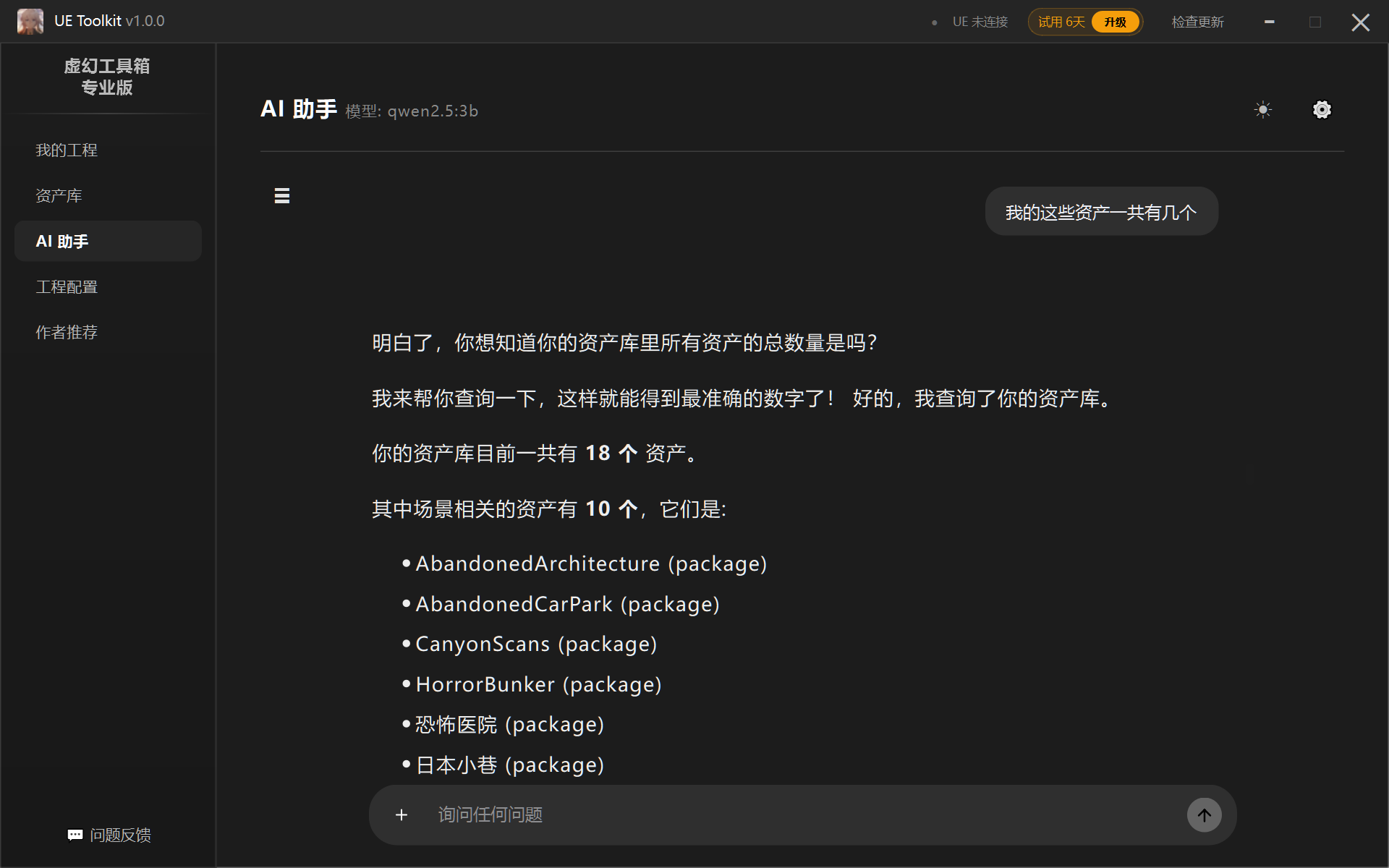Screen dimensions: 1389x868
Task: Open 我的工程 in the sidebar
Action: (67, 150)
